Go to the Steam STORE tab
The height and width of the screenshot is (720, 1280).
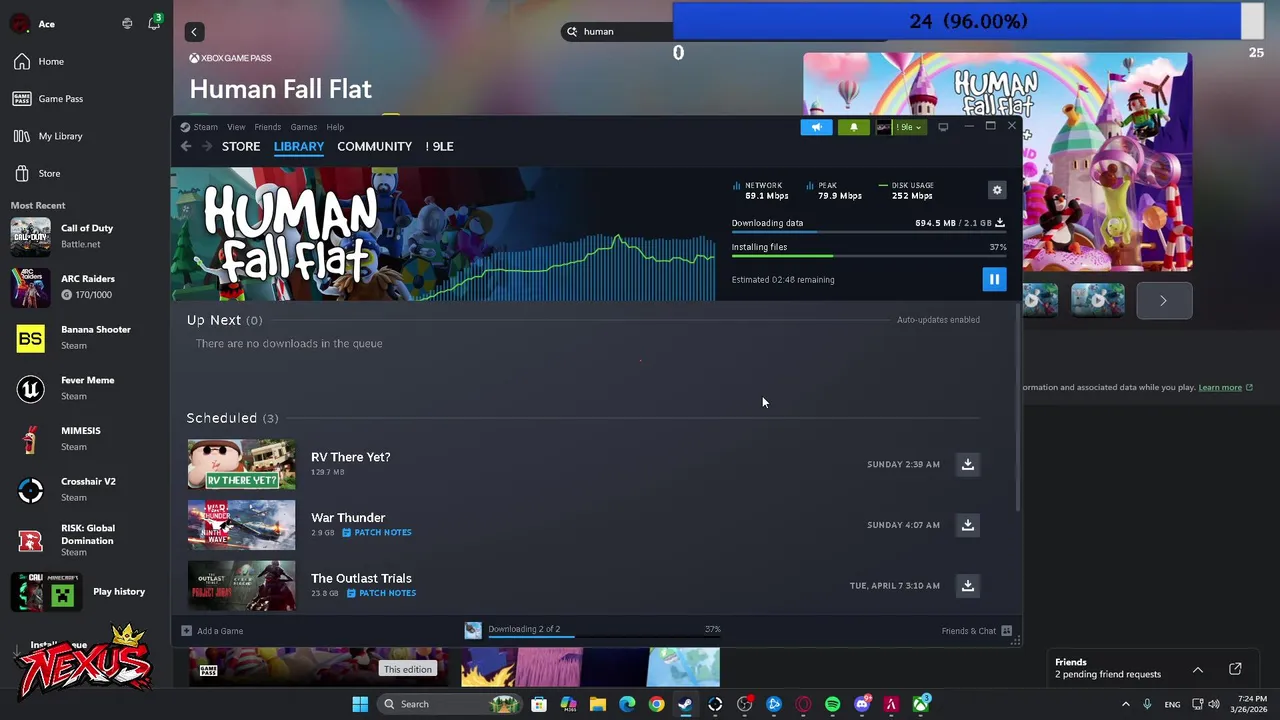(241, 146)
